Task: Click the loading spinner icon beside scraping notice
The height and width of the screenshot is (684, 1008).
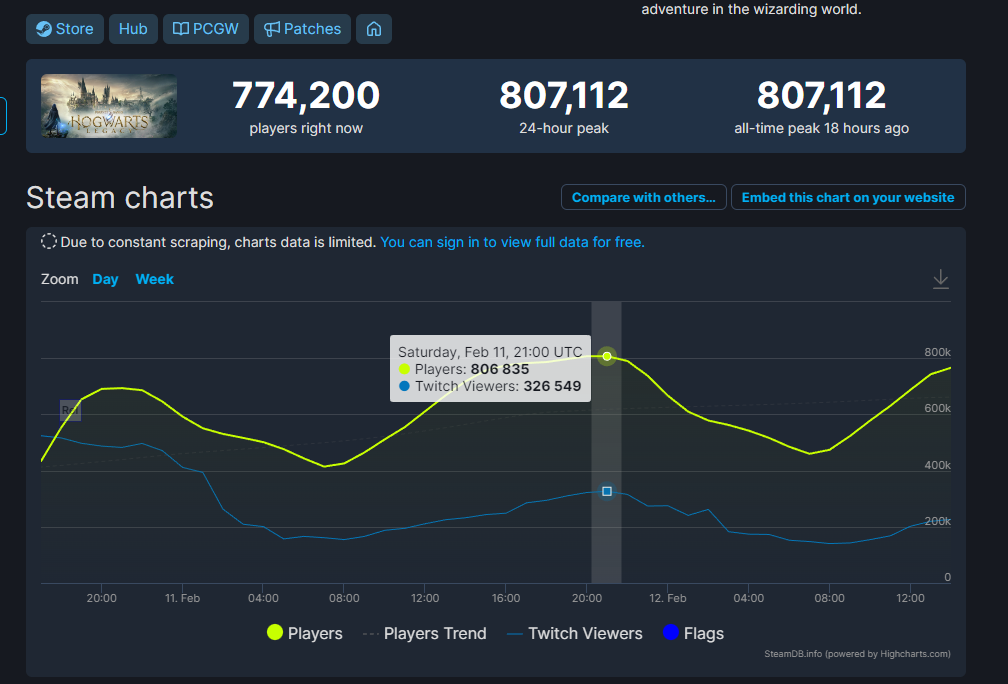Action: point(49,242)
